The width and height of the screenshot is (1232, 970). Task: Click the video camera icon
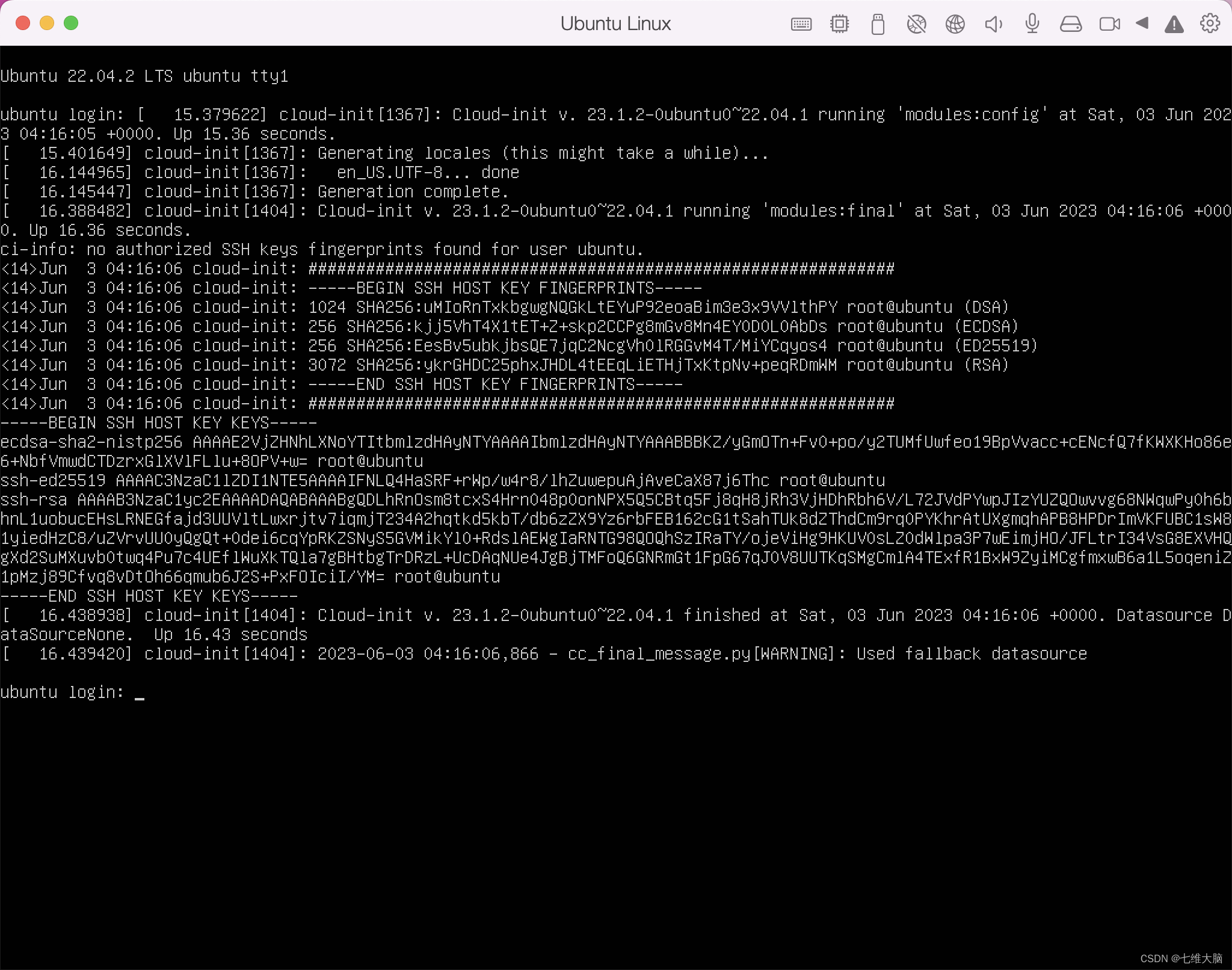tap(1109, 24)
